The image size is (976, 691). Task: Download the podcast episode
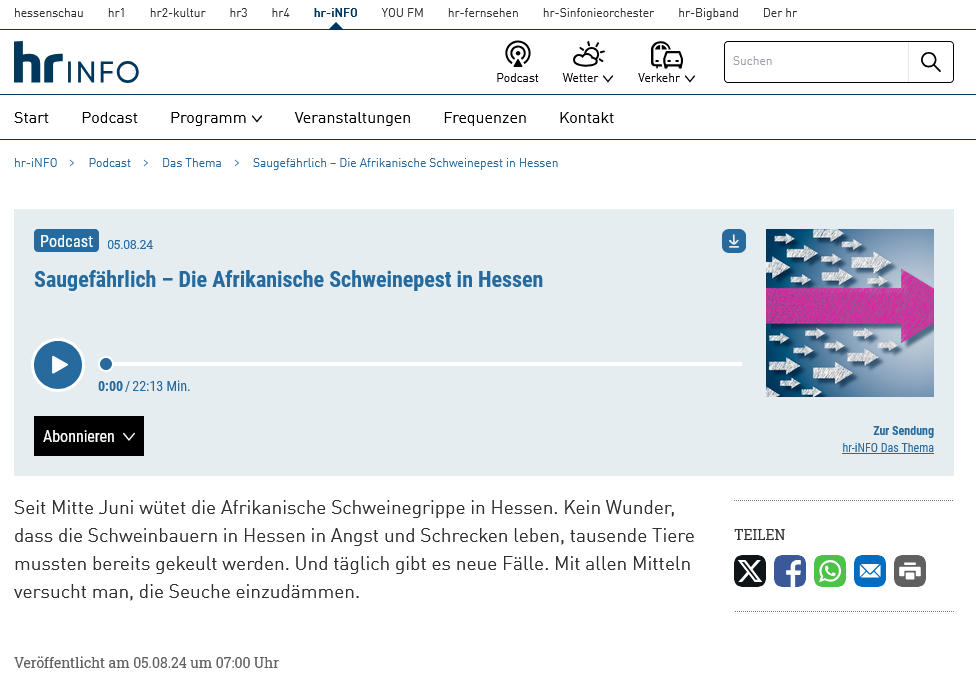[734, 241]
